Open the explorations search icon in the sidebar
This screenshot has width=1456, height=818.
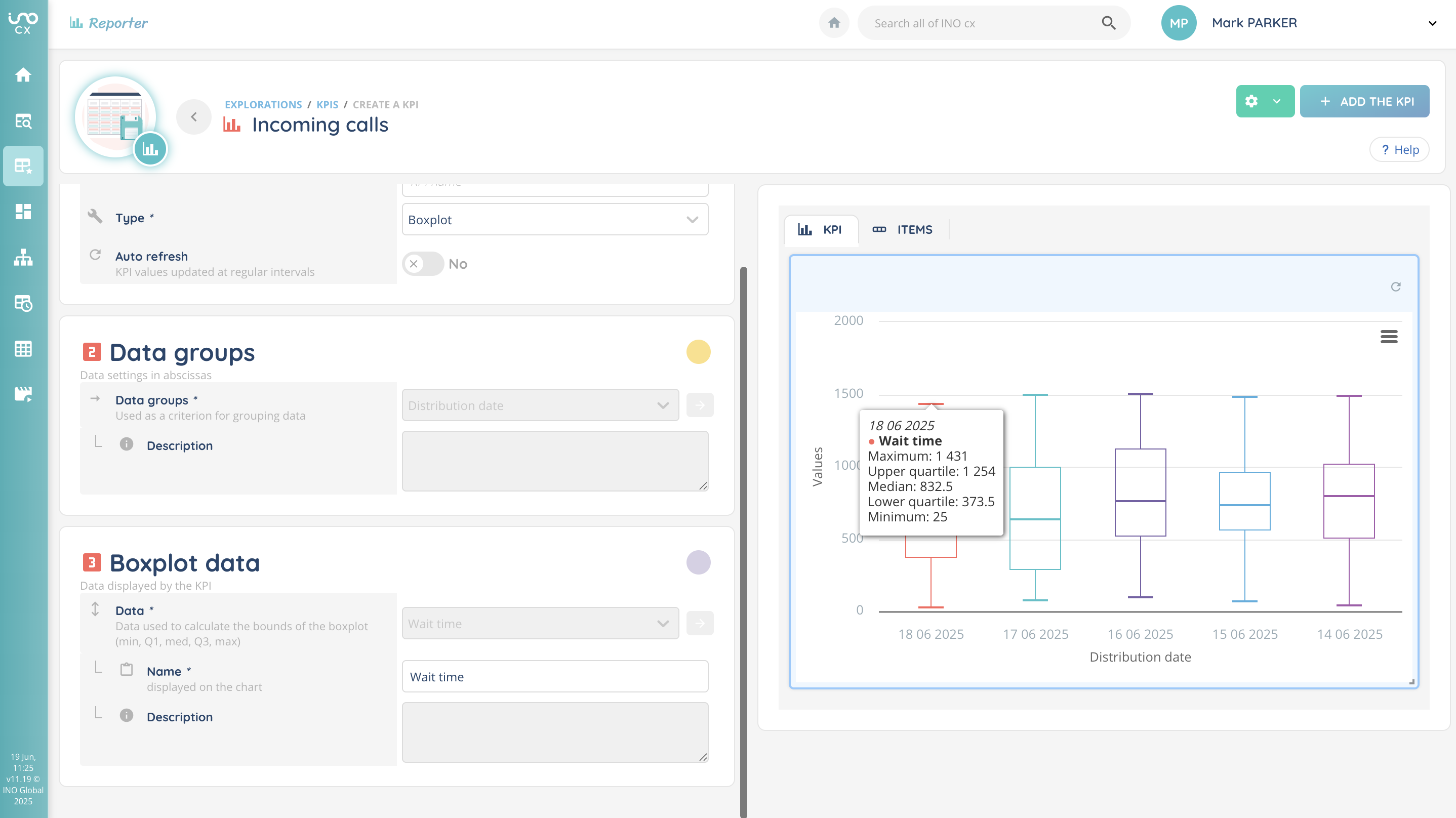23,120
